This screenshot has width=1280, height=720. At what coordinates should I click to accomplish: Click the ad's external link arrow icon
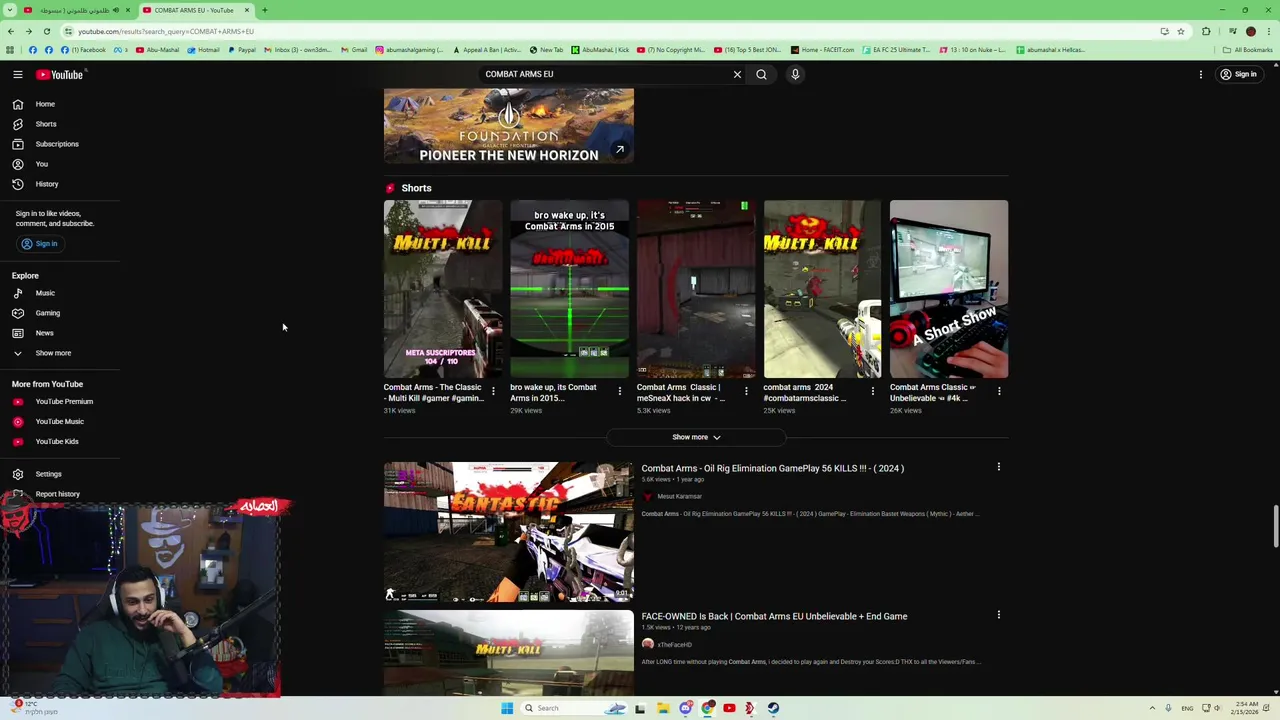(620, 150)
